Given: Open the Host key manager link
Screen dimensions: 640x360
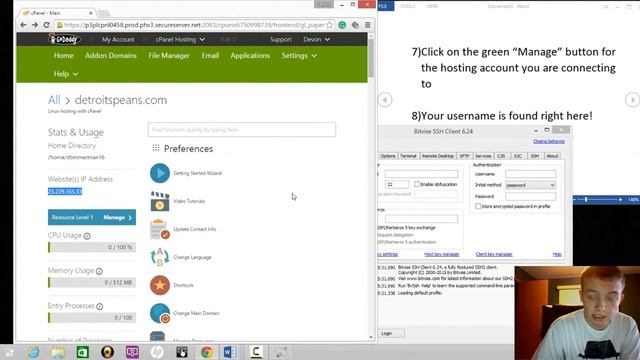Looking at the screenshot, I should point(441,254).
